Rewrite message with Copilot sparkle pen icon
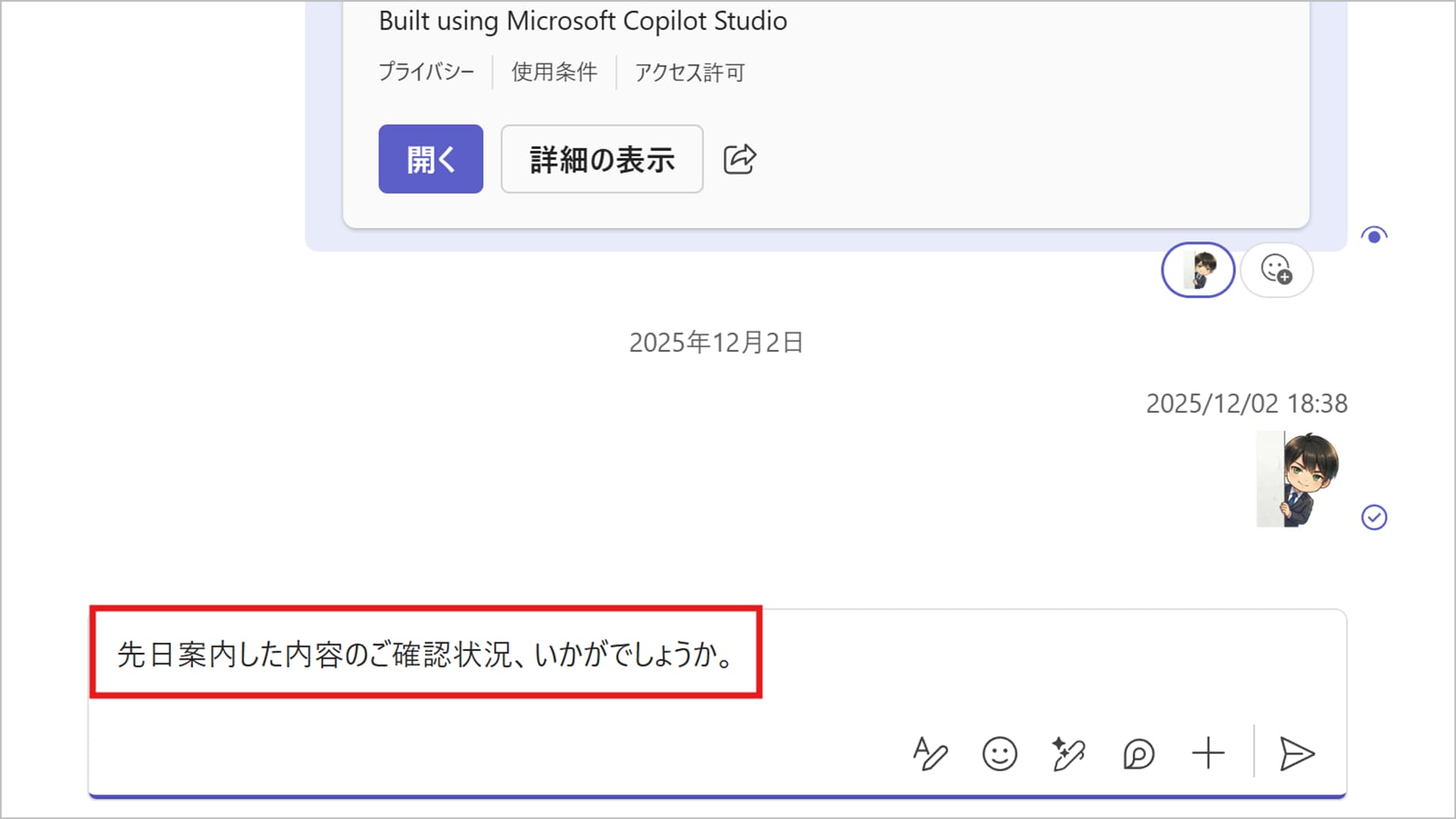The image size is (1456, 819). (1068, 754)
